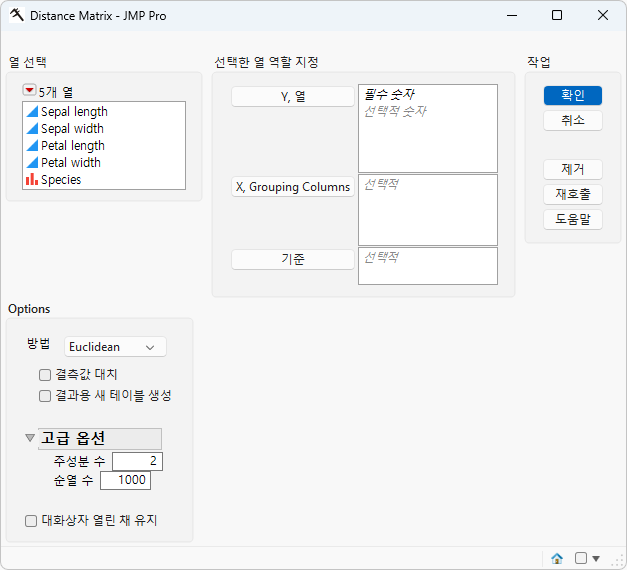627x570 pixels.
Task: Click the continuous icon beside Petal width
Action: tap(32, 162)
